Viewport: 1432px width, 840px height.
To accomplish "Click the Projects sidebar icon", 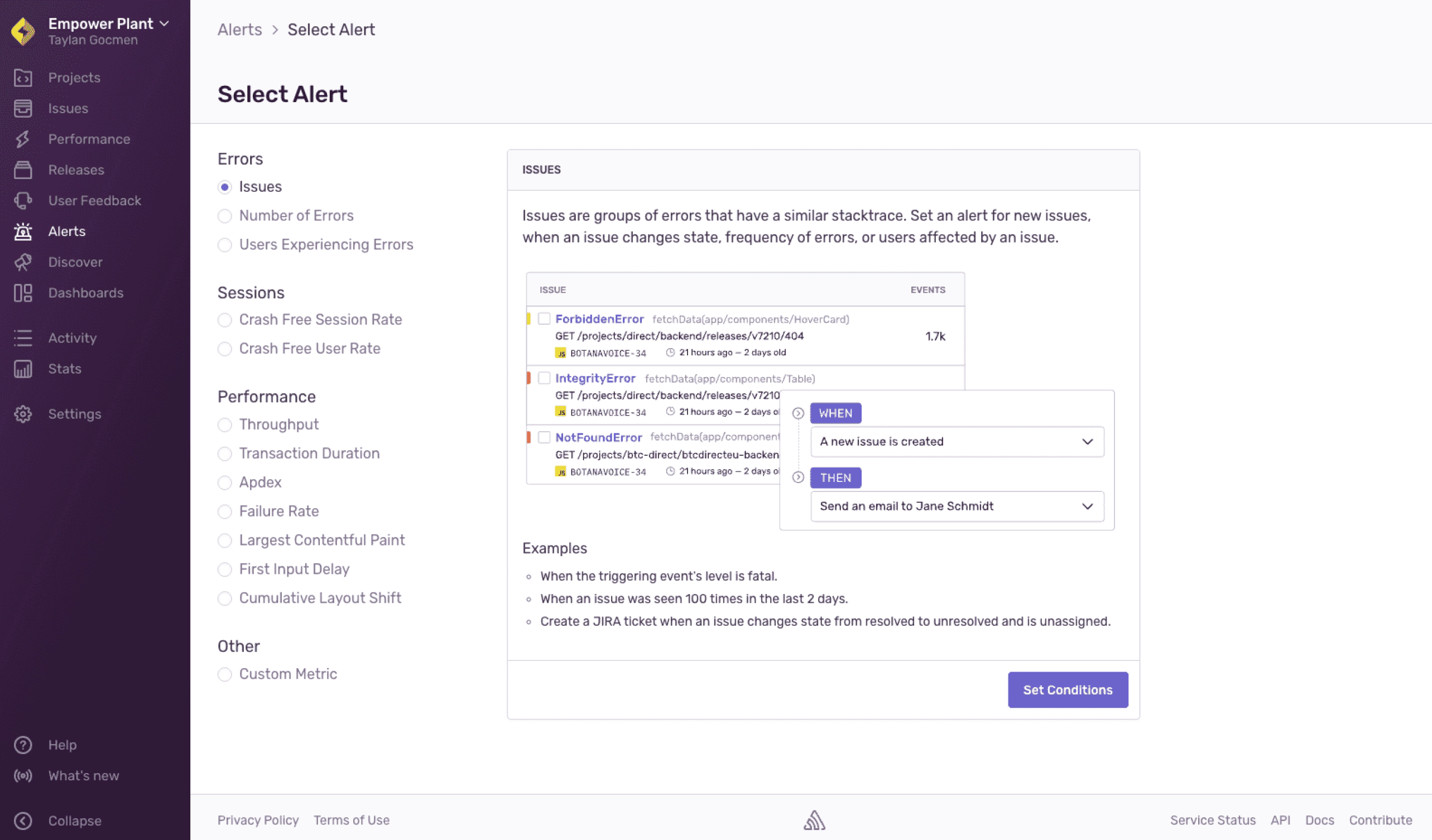I will pos(23,77).
